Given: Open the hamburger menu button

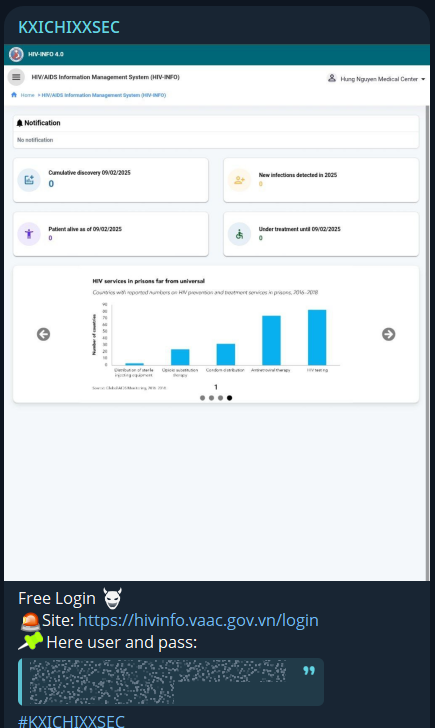Looking at the screenshot, I should [x=16, y=77].
